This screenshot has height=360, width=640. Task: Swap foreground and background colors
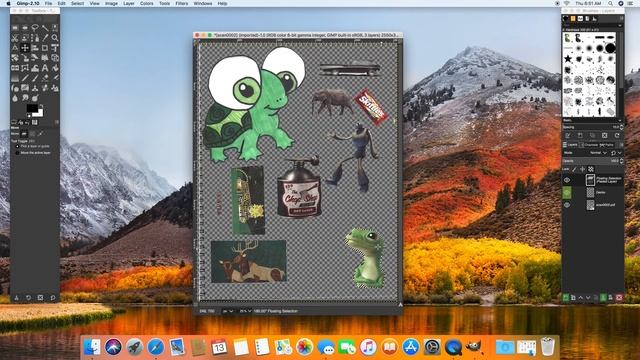(x=41, y=106)
